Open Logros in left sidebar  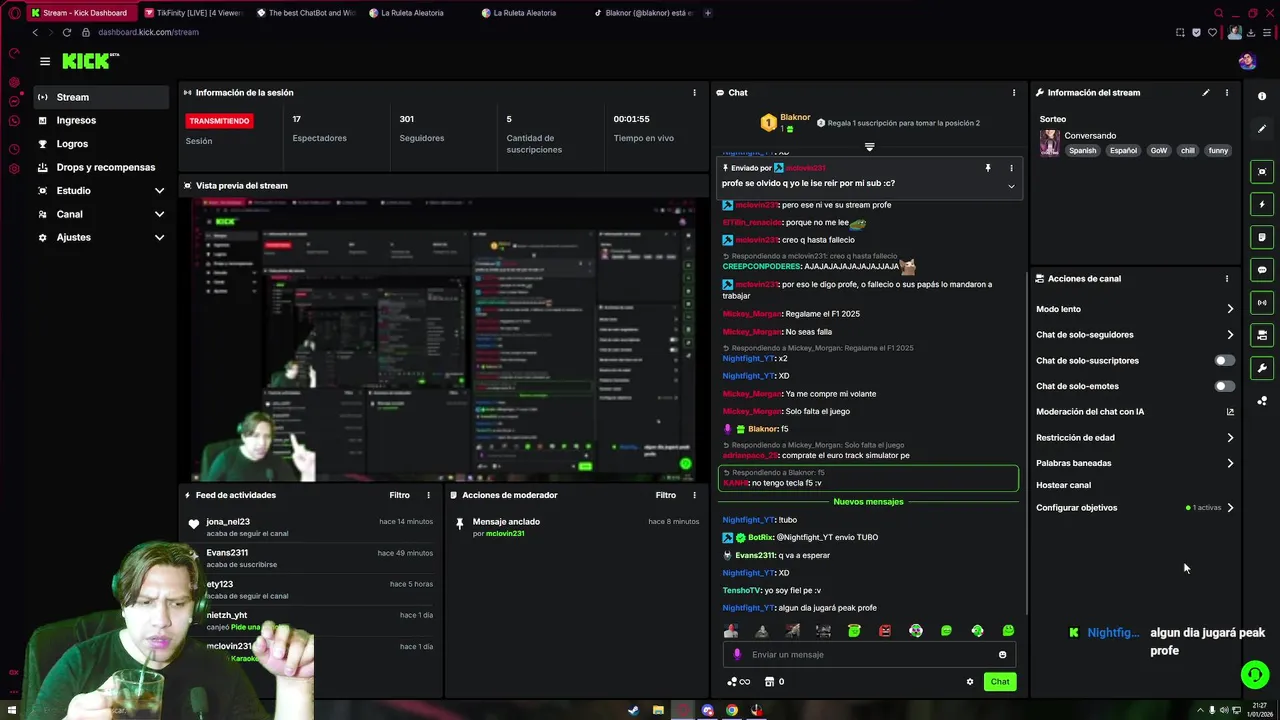[101, 144]
